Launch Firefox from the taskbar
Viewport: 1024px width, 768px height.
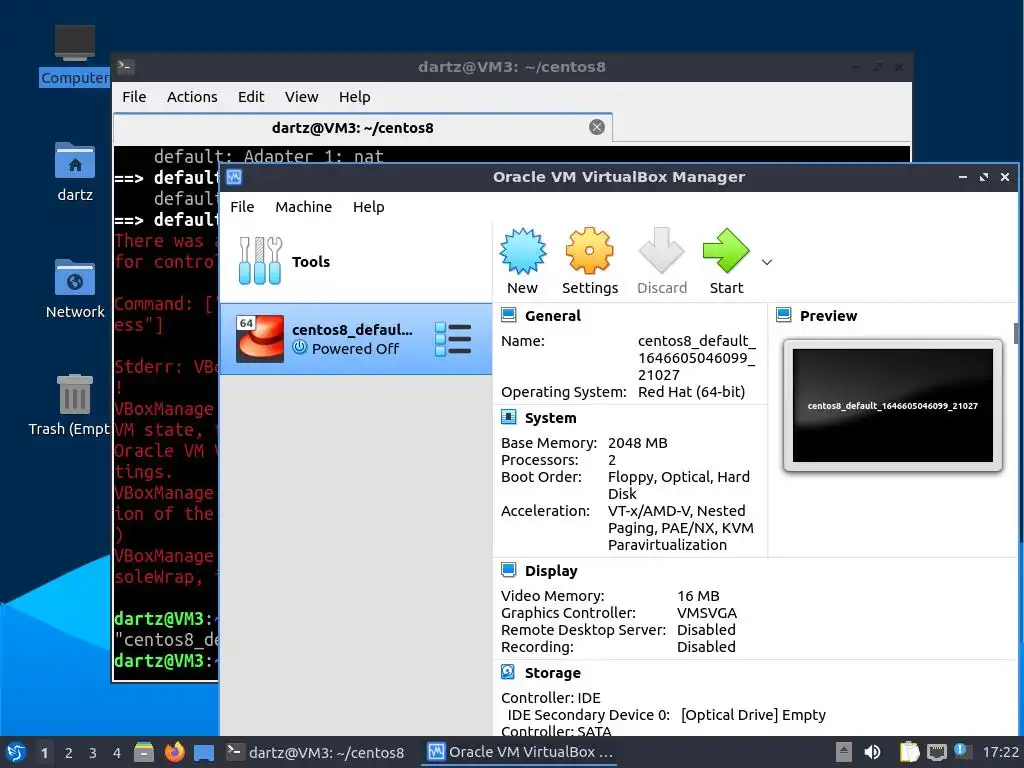(x=174, y=752)
